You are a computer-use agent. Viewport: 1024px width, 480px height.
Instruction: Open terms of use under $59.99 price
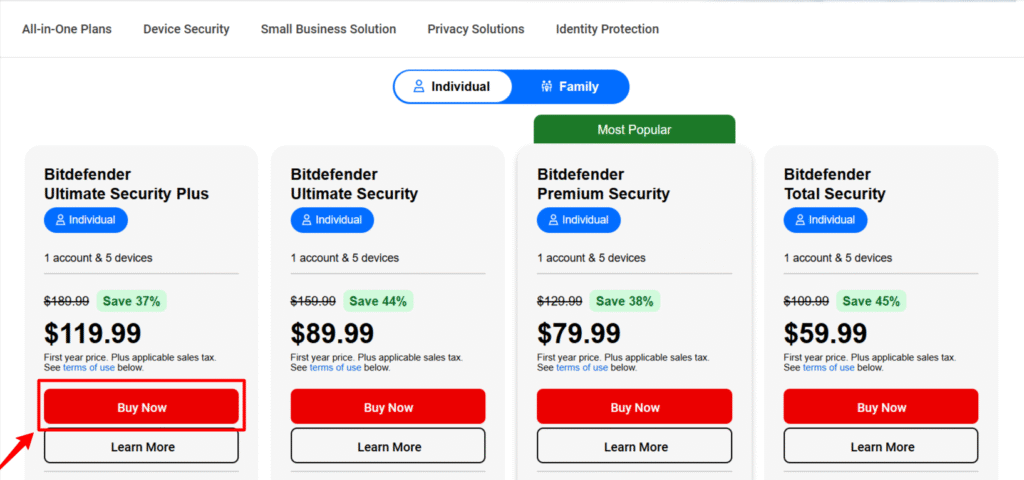(x=829, y=368)
